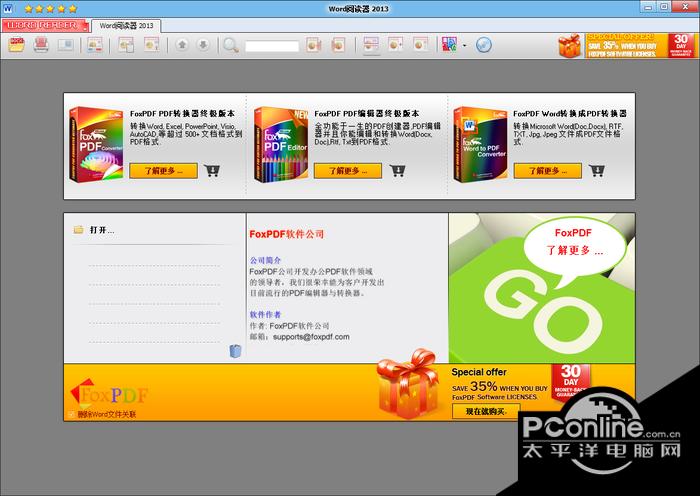Click the gift box icon in the toolbar
This screenshot has width=700, height=496.
pyautogui.click(x=570, y=46)
